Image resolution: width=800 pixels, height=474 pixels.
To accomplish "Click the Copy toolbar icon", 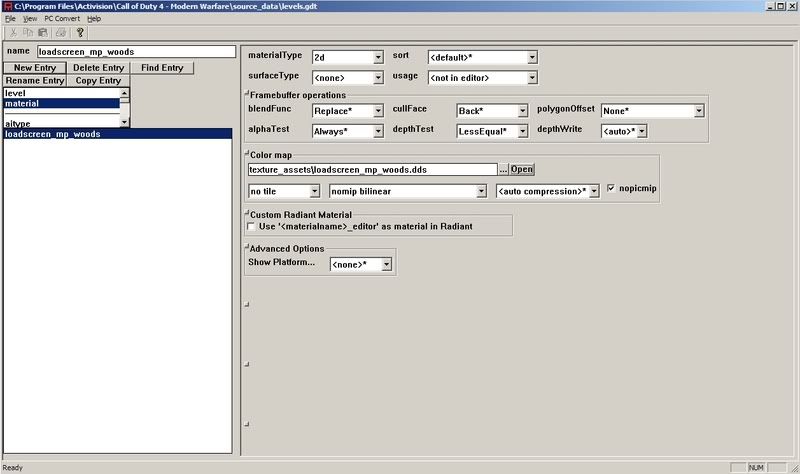I will 29,32.
